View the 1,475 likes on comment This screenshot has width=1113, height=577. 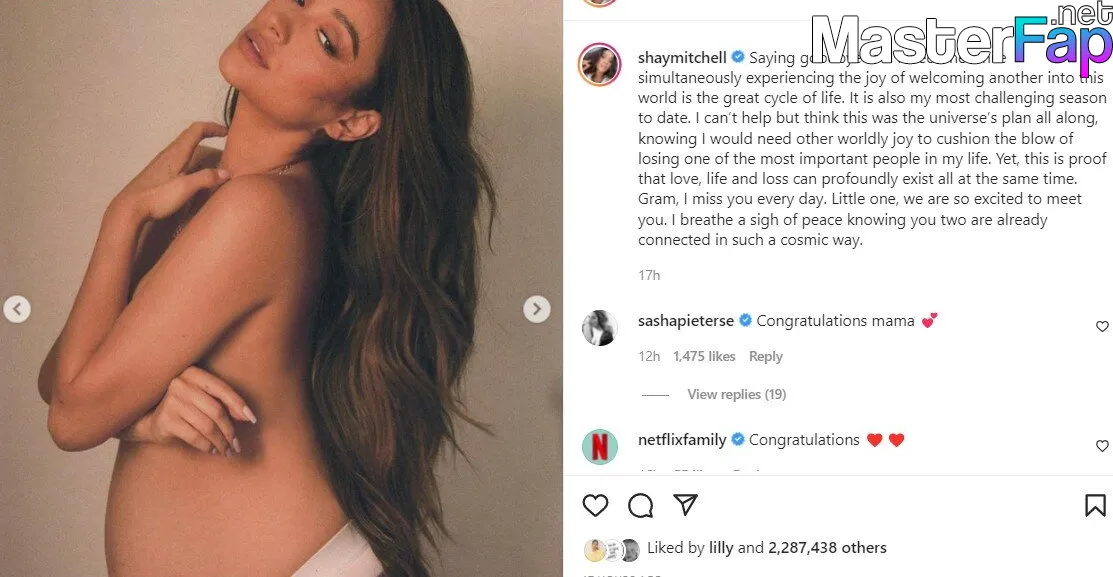(x=704, y=357)
